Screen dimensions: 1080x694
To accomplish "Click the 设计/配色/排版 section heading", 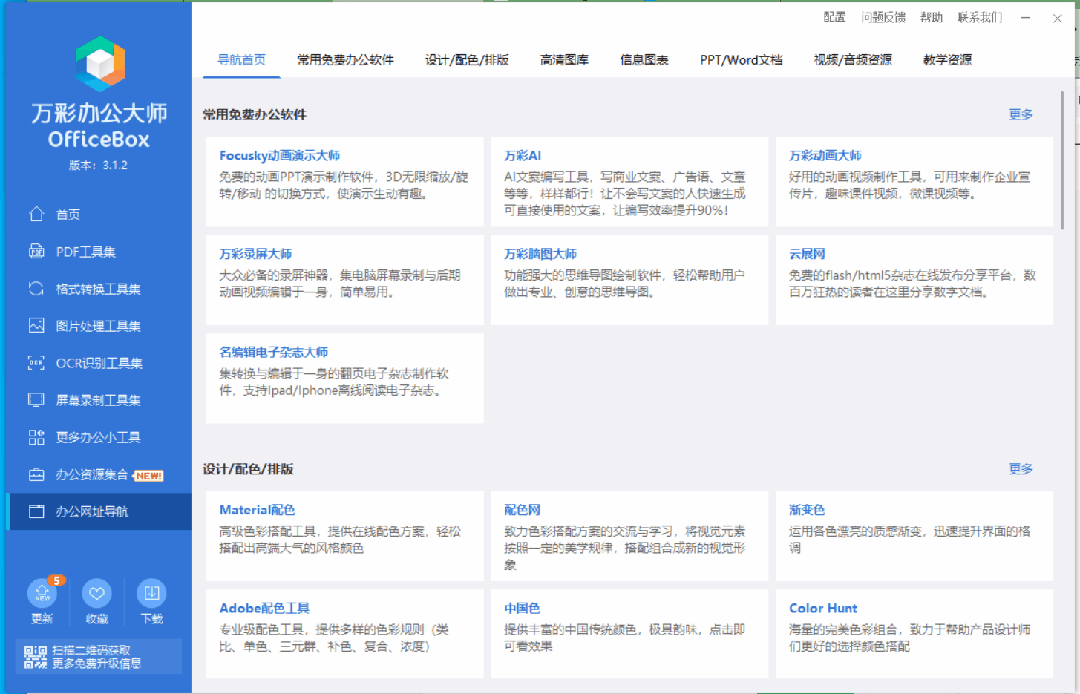I will tap(248, 469).
